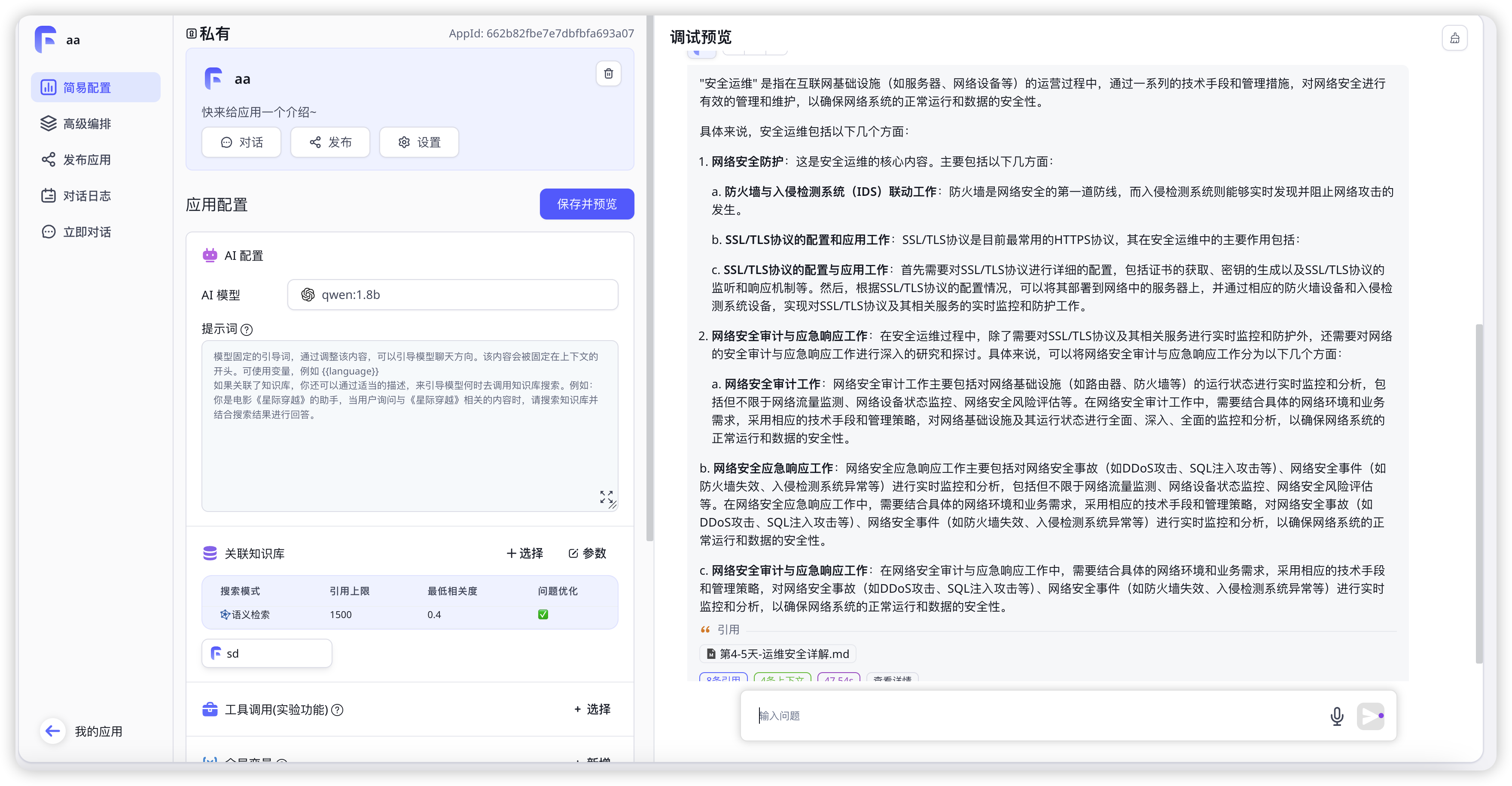This screenshot has height=786, width=1512.
Task: Open the 设置 button on app card
Action: (x=419, y=142)
